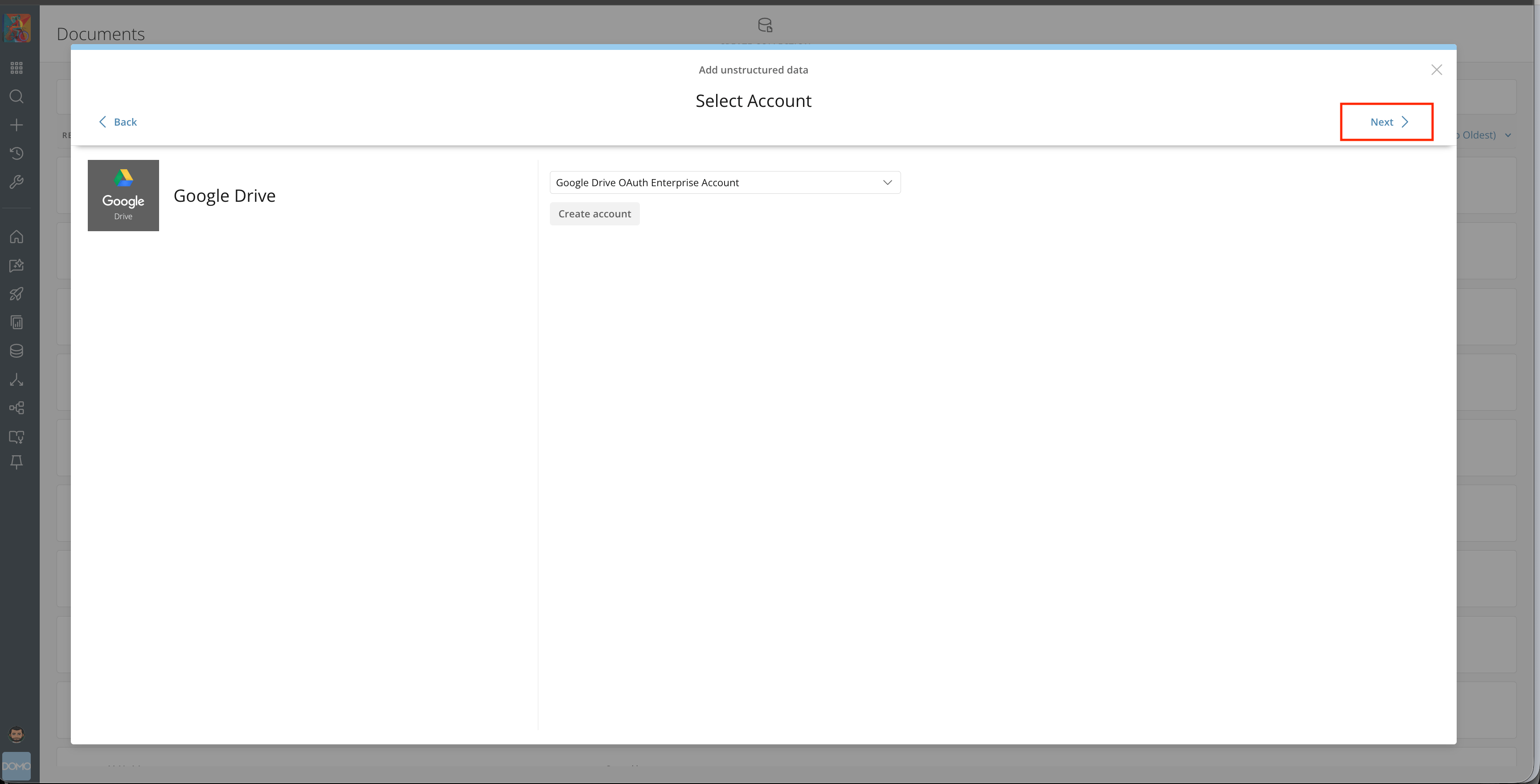Screen dimensions: 1540x784
Task: Open the sparkle chat icon in sidebar
Action: 17,265
